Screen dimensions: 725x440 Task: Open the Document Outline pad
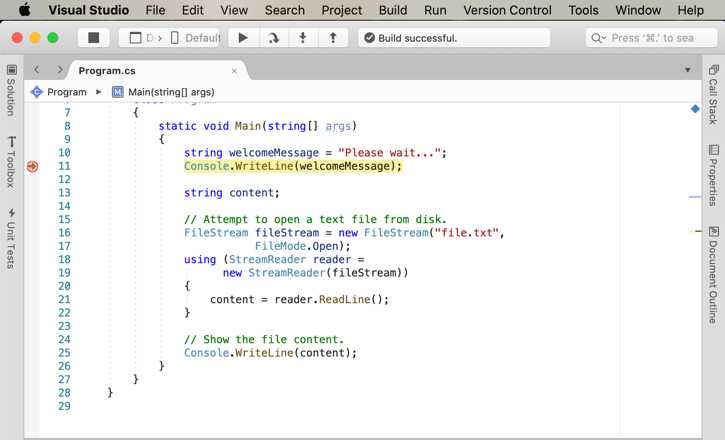(713, 275)
